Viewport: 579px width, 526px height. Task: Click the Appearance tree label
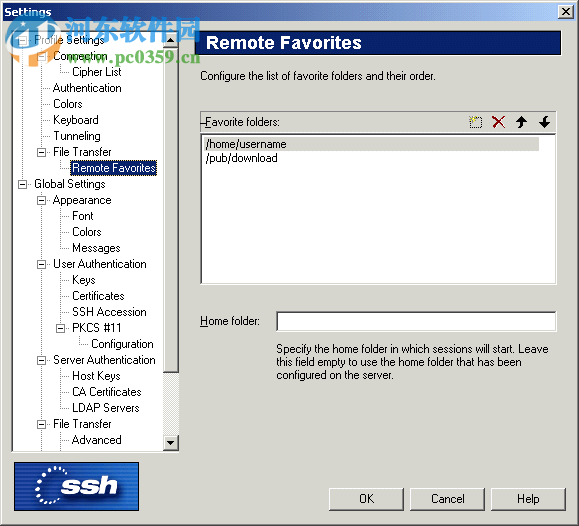click(82, 200)
